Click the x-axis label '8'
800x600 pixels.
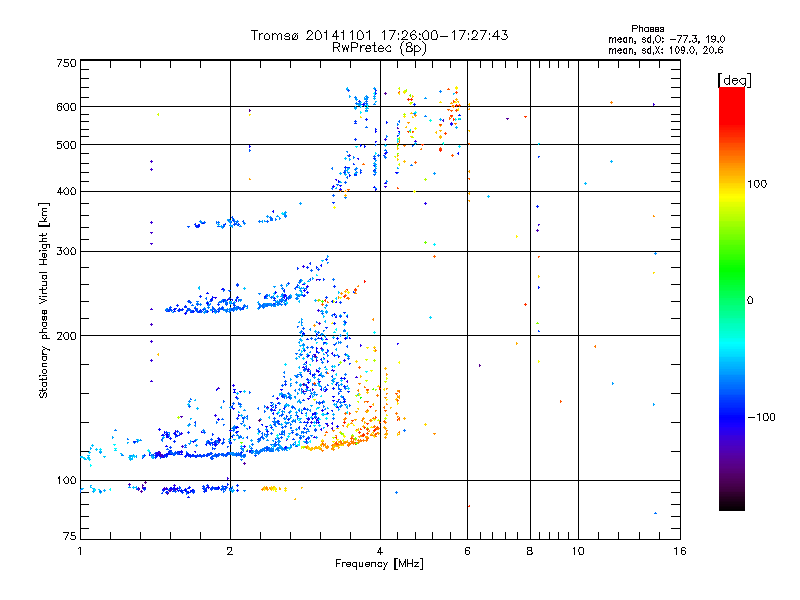pyautogui.click(x=530, y=551)
